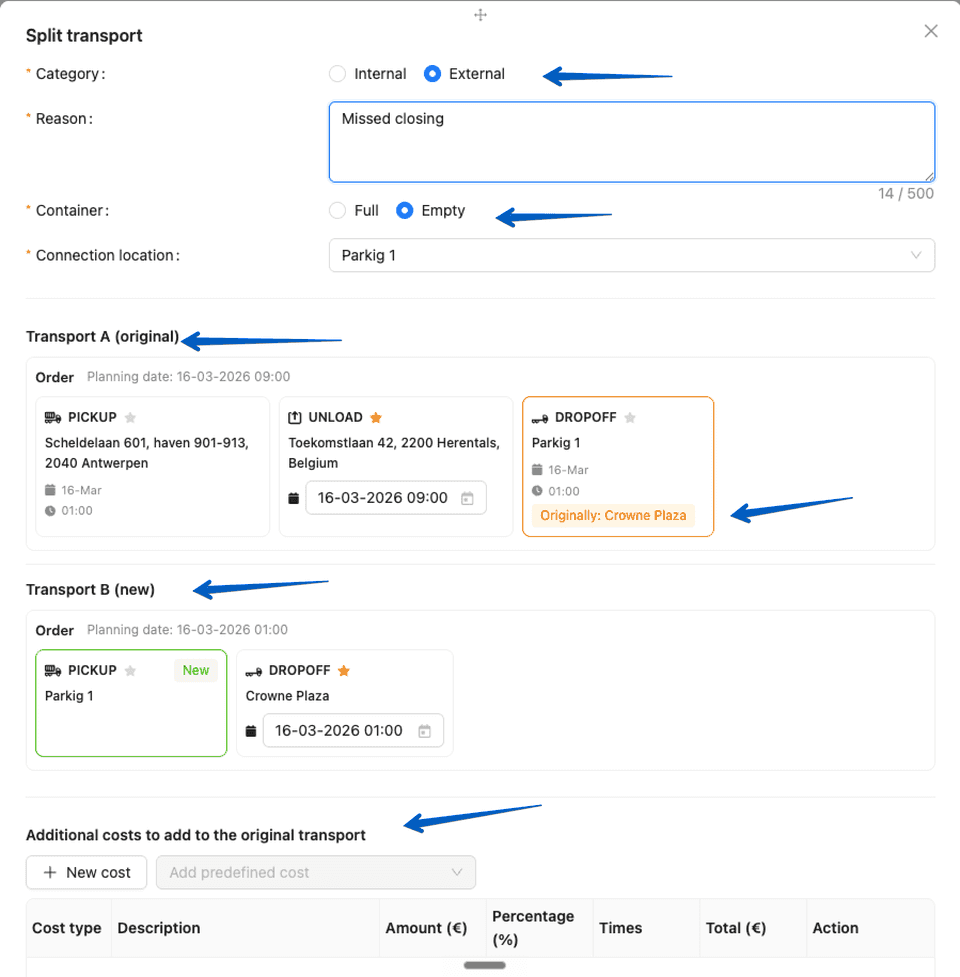Viewport: 960px width, 977px height.
Task: Toggle the star on Transport B PICKUP
Action: [x=130, y=670]
